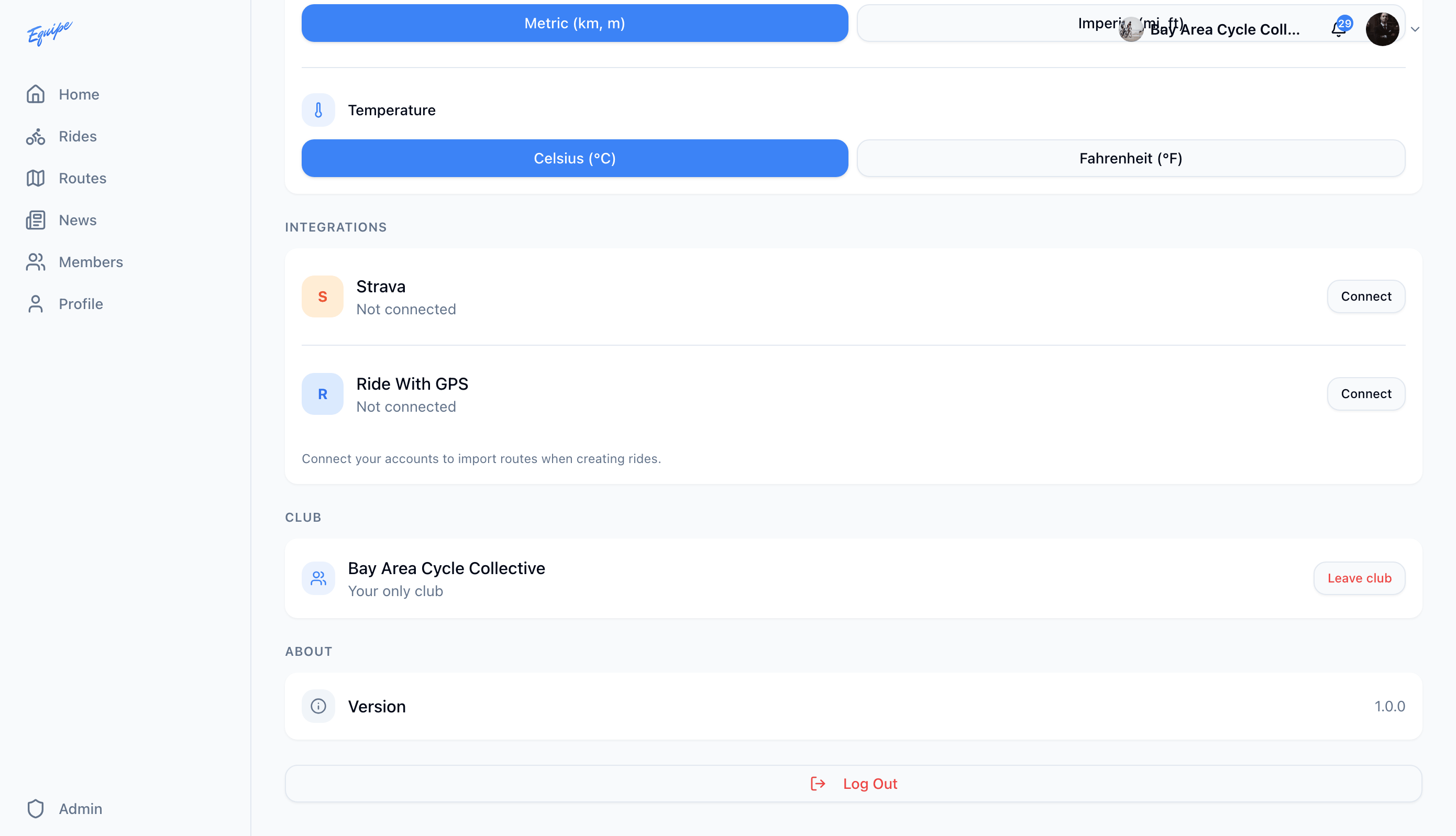Click the Home house icon
Viewport: 1456px width, 836px height.
pyautogui.click(x=36, y=94)
